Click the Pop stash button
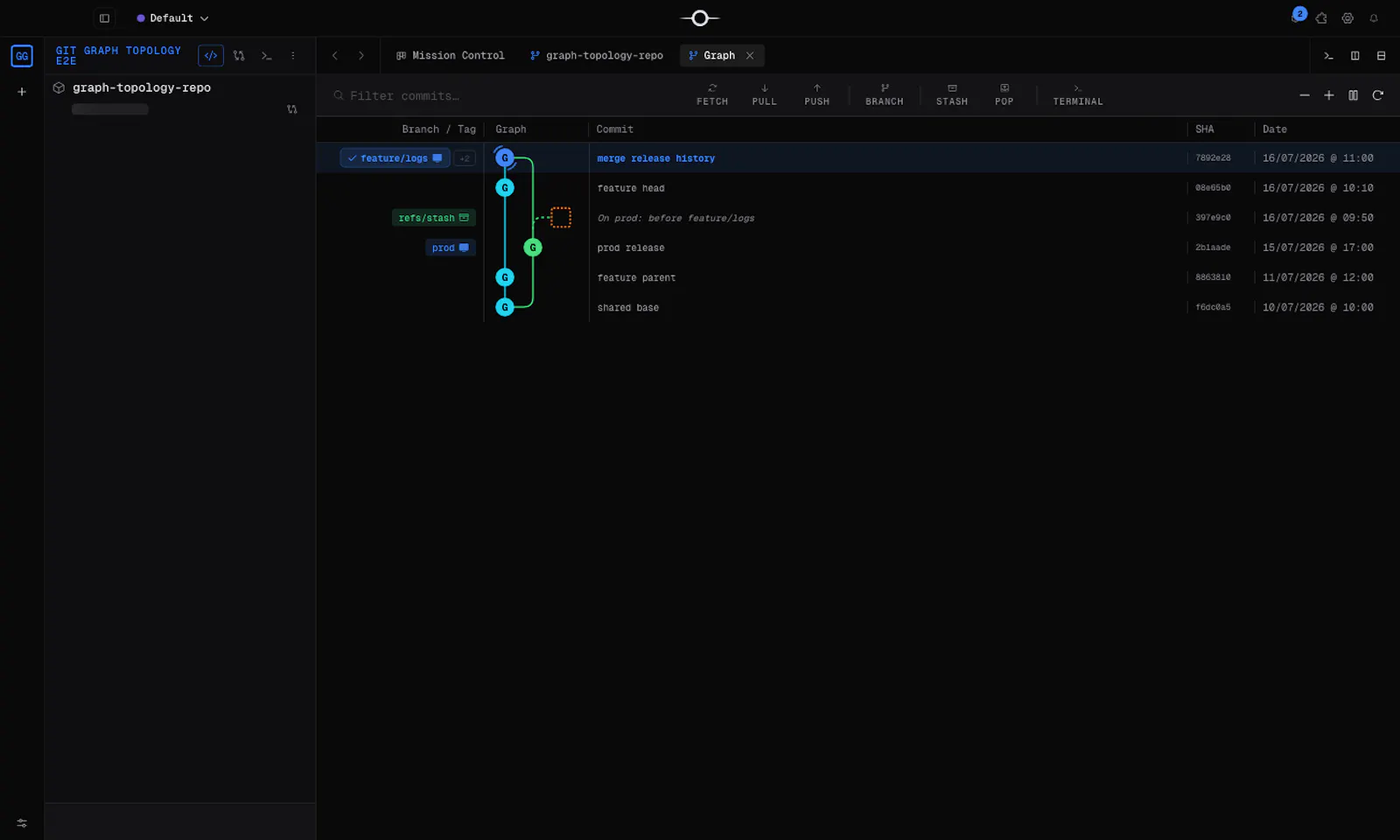This screenshot has height=840, width=1400. point(1004,94)
